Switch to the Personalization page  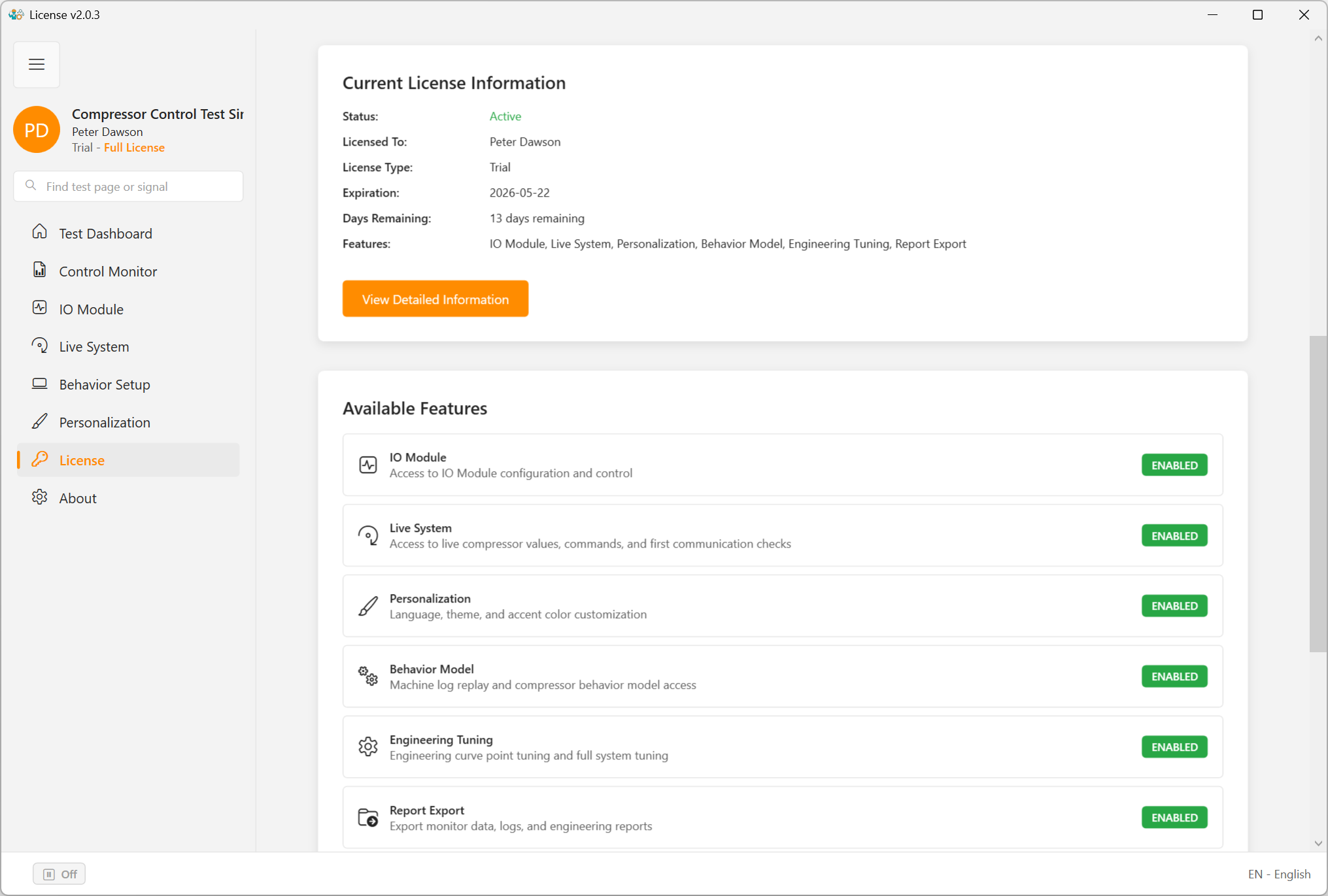pos(128,422)
